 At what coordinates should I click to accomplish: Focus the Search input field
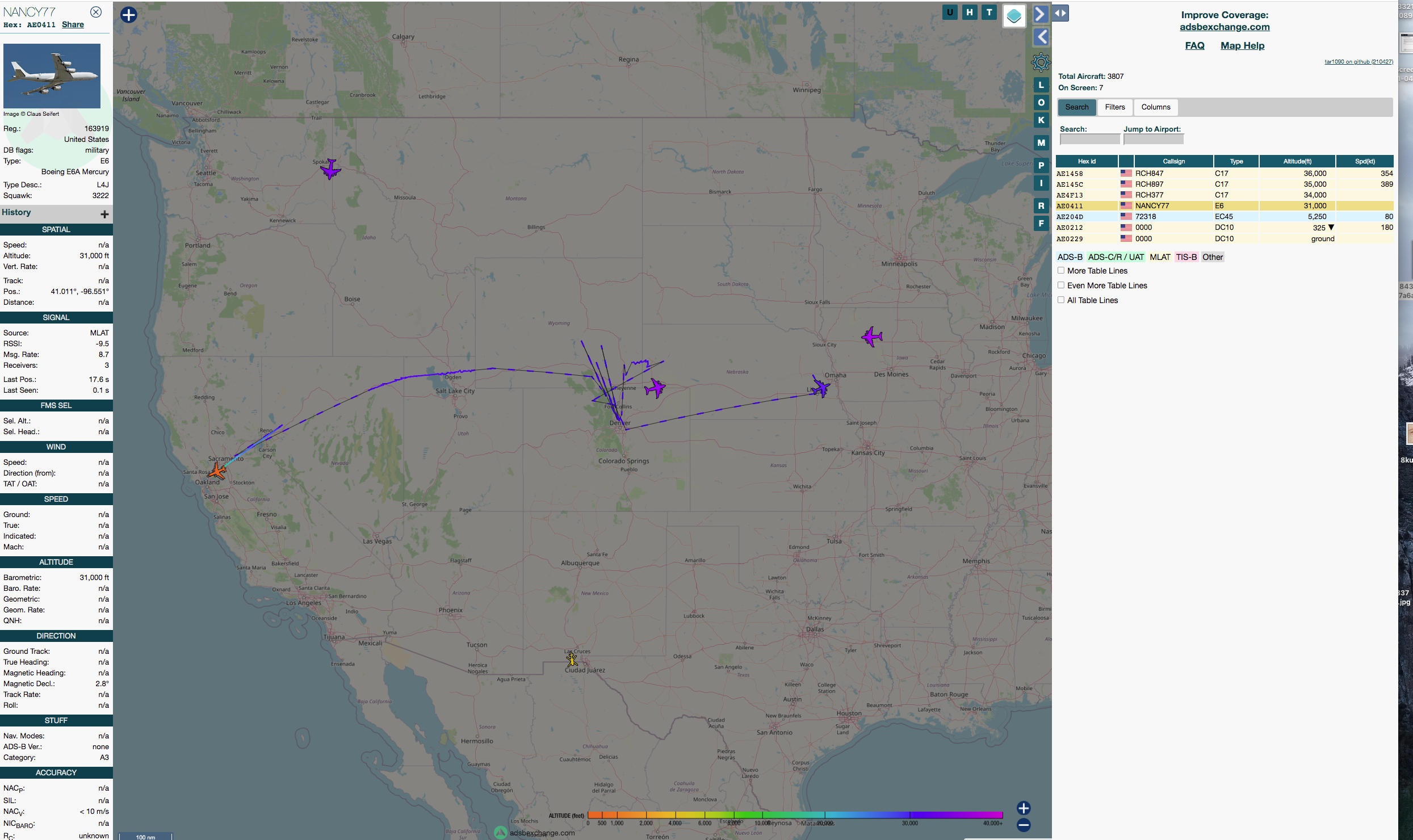pyautogui.click(x=1089, y=139)
